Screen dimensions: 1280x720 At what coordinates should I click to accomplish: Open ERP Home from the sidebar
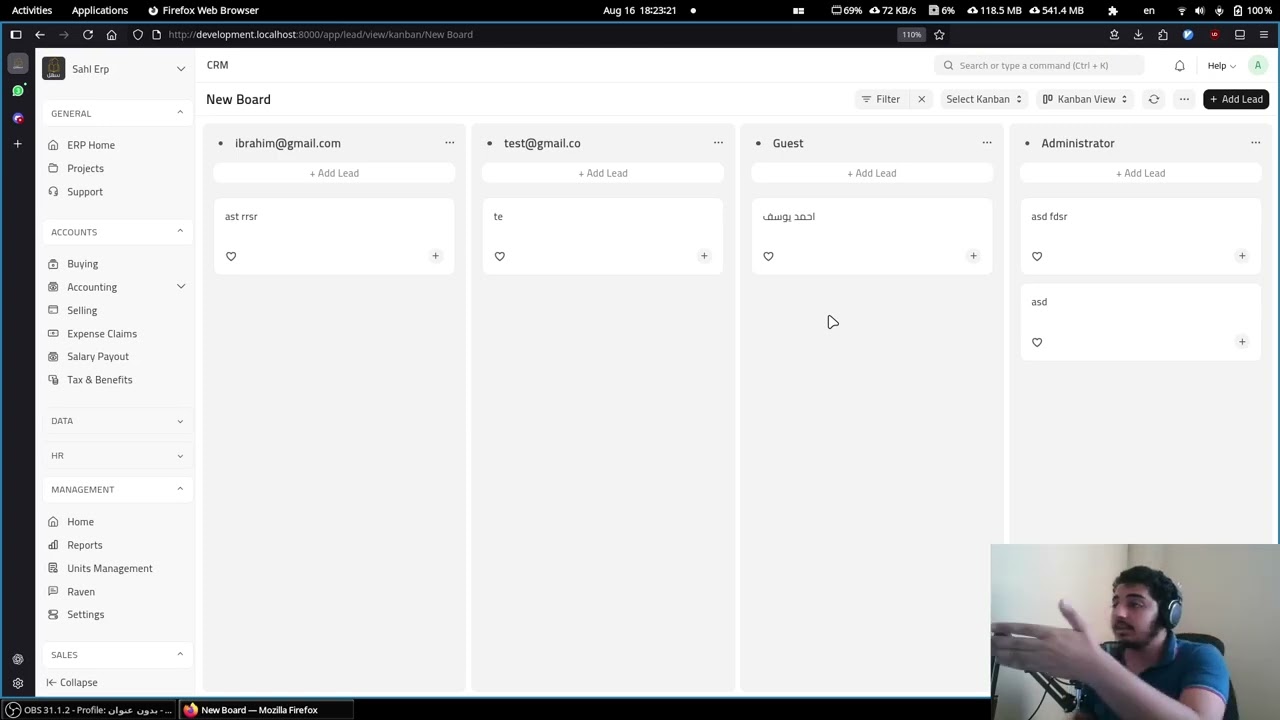[x=91, y=145]
